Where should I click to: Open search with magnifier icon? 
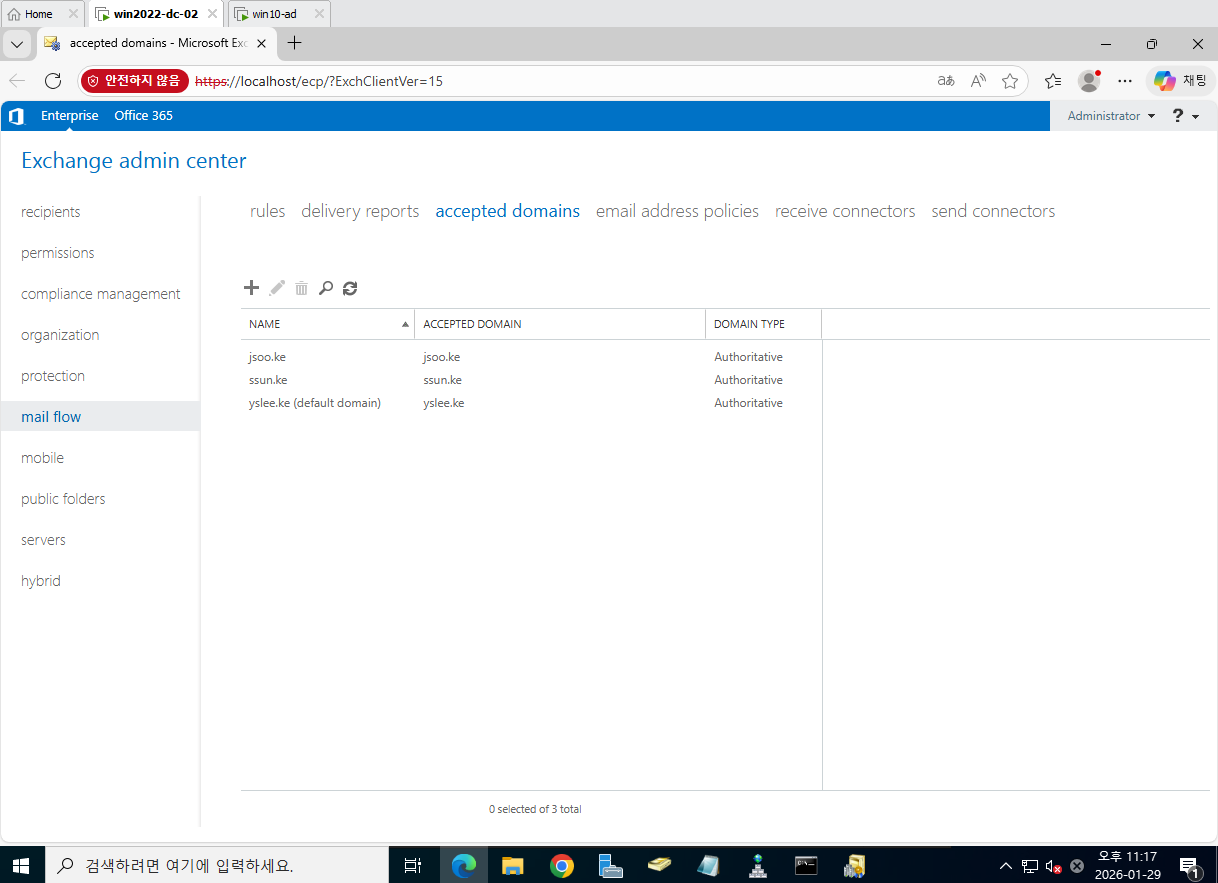[326, 288]
